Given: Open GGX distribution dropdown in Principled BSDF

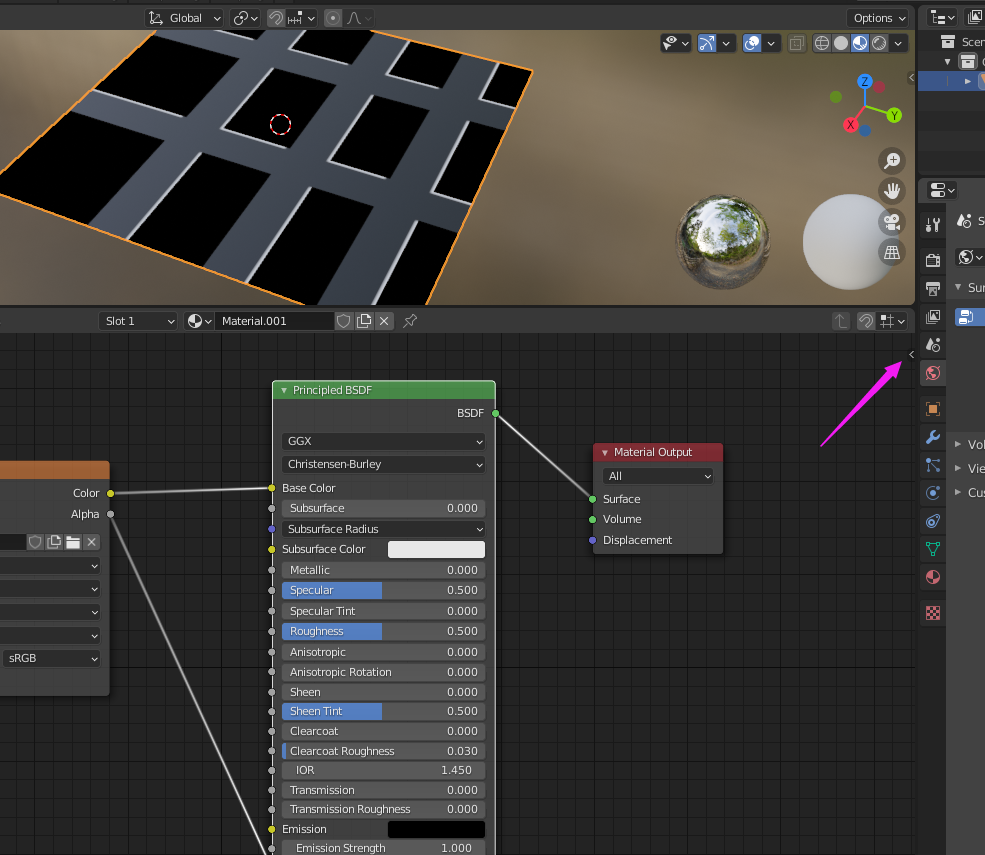Looking at the screenshot, I should (x=384, y=441).
